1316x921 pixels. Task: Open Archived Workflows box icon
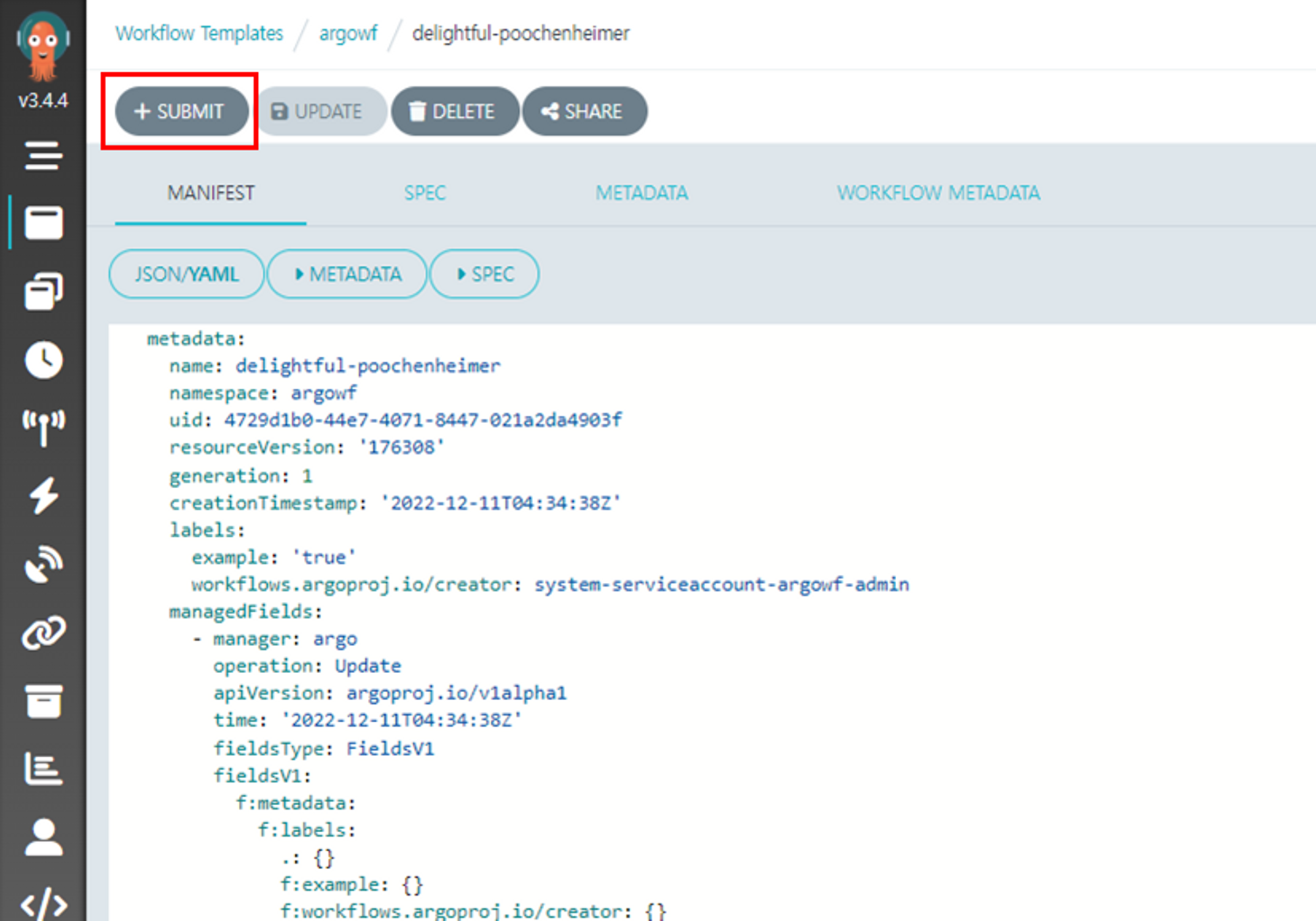43,701
